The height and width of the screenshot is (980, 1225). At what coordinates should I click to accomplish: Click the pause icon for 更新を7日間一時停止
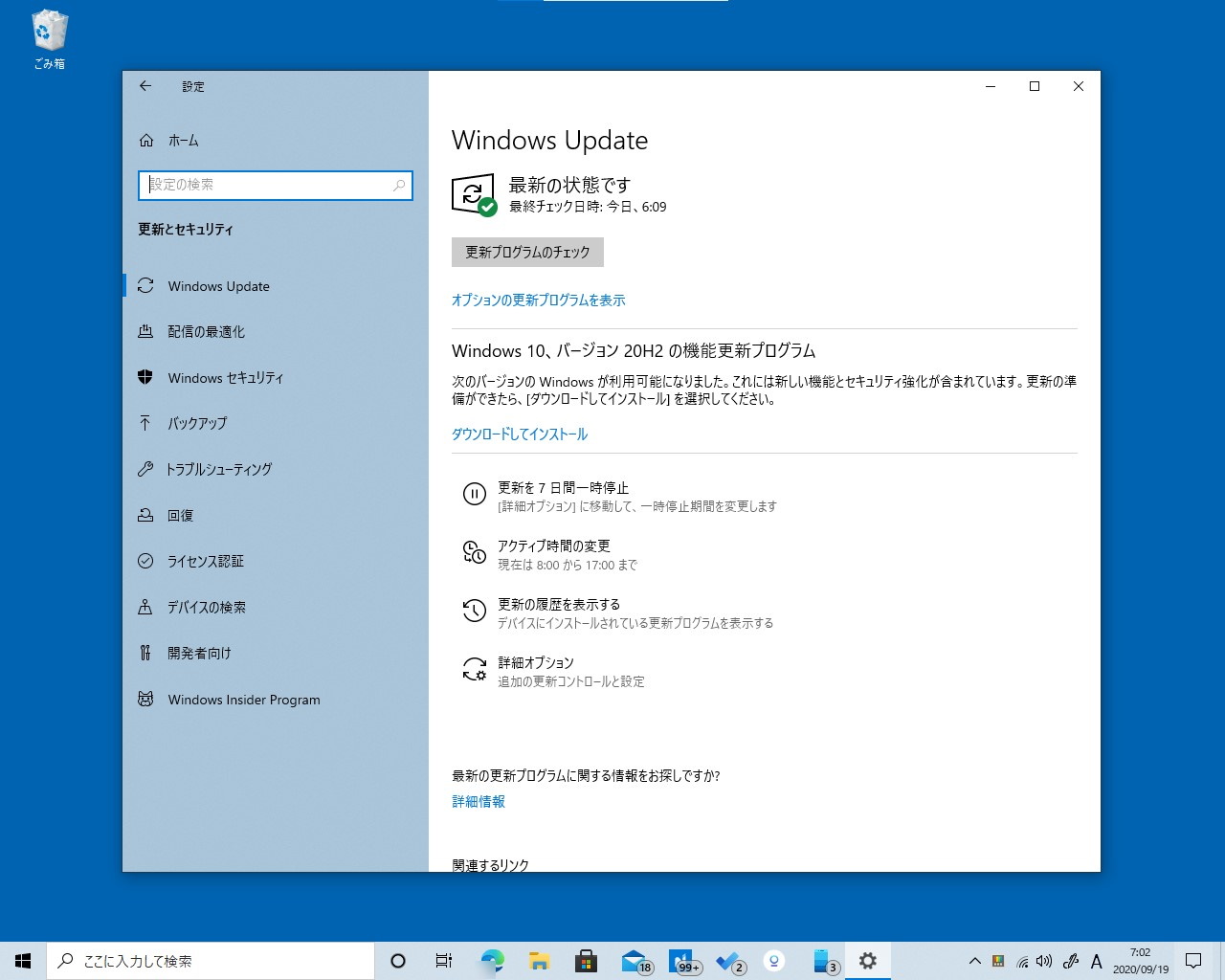coord(475,495)
